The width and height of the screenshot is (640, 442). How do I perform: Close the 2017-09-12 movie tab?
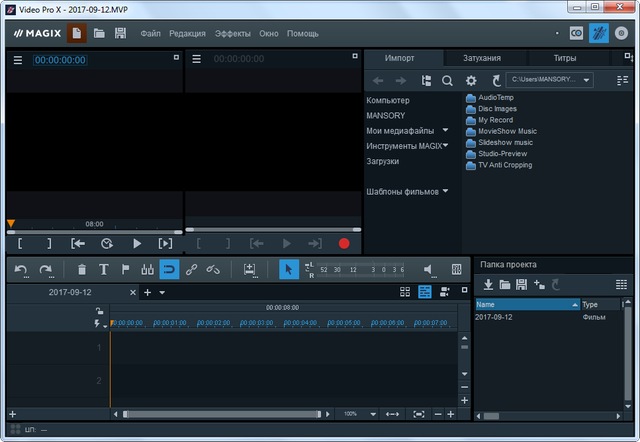[x=133, y=293]
